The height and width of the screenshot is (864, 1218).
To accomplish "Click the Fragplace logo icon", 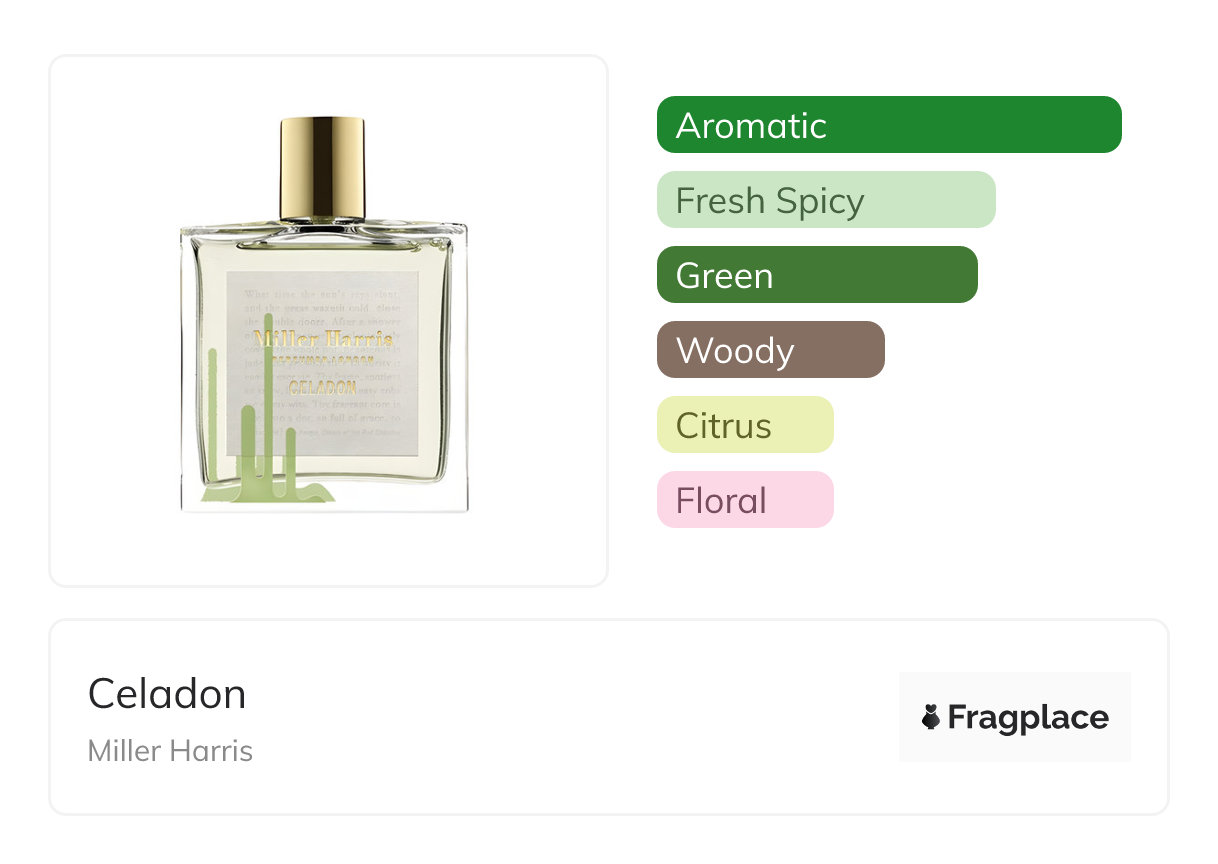I will [x=931, y=717].
